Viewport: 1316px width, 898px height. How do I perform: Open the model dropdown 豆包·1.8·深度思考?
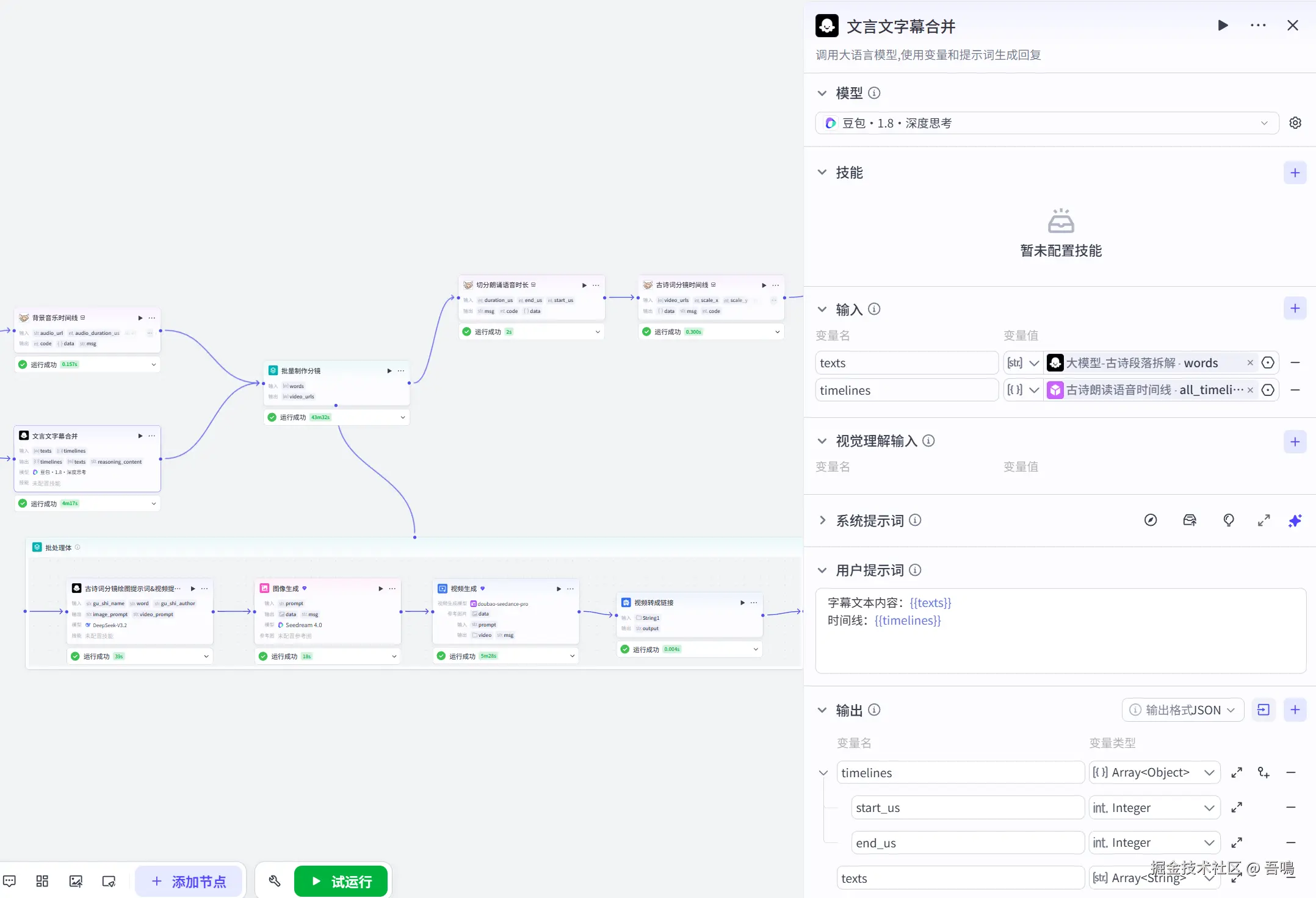point(1046,123)
